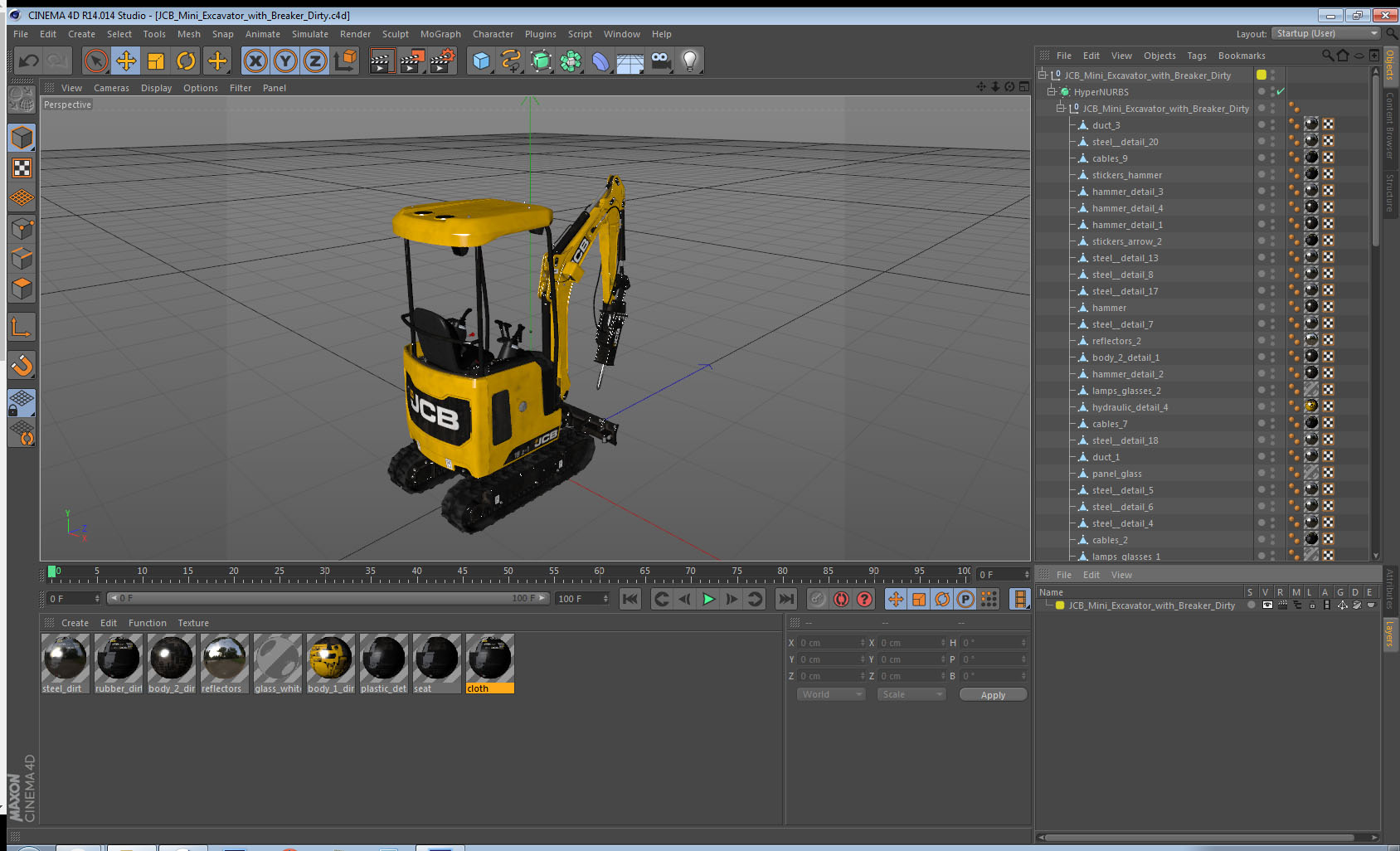Click the Undo arrow icon
The width and height of the screenshot is (1400, 851).
[29, 61]
